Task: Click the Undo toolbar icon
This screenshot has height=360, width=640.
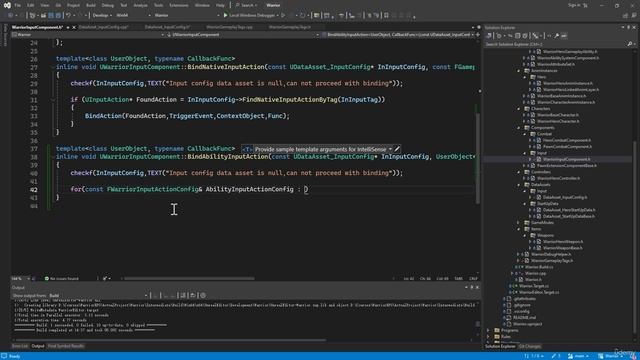Action: coord(69,16)
